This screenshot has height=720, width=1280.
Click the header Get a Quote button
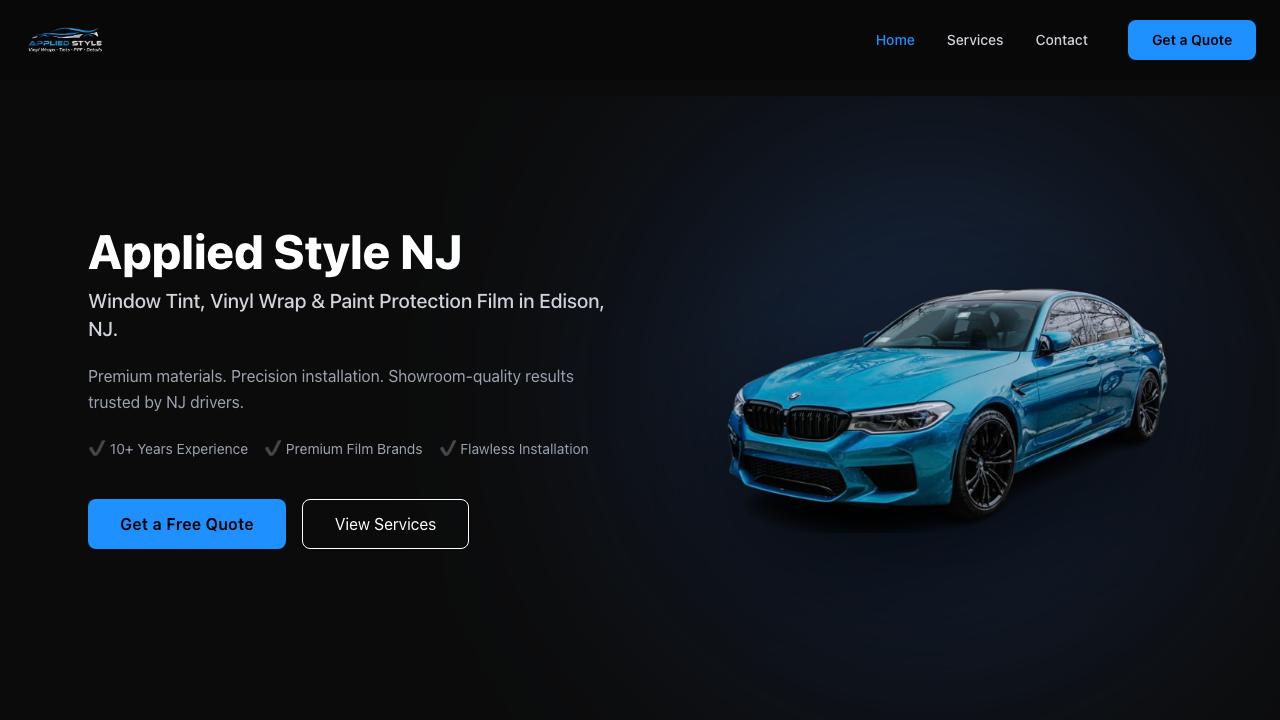(1192, 40)
